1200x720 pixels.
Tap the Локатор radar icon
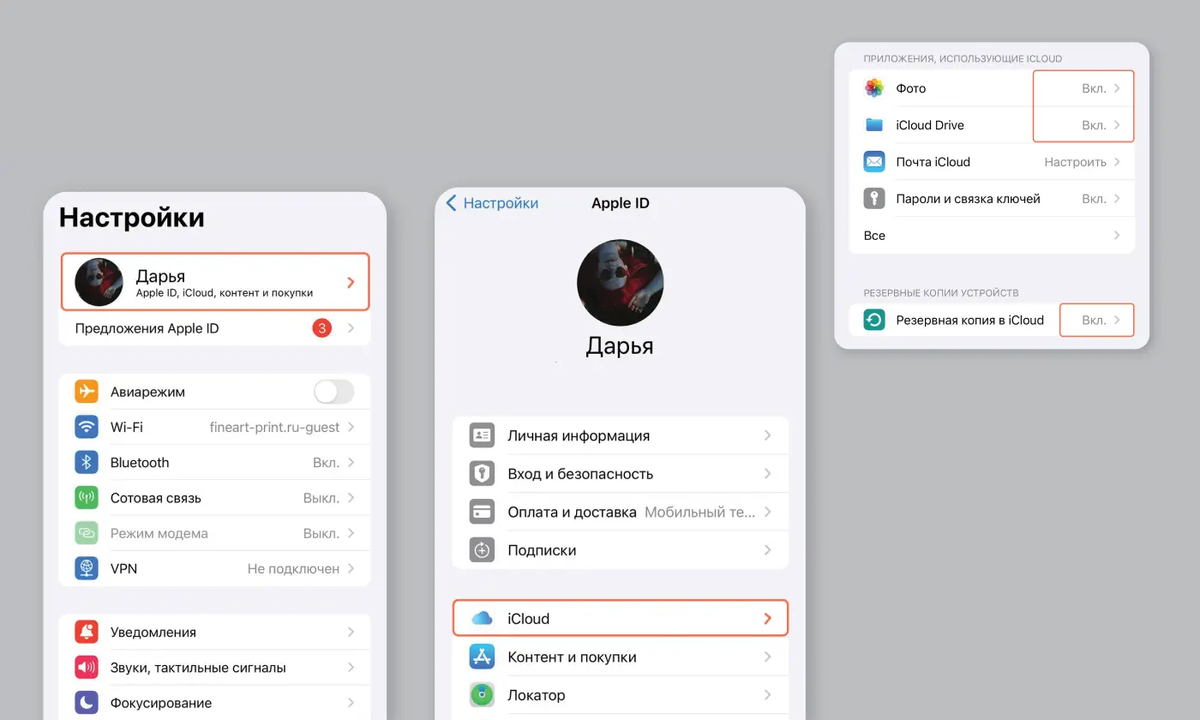click(x=482, y=695)
